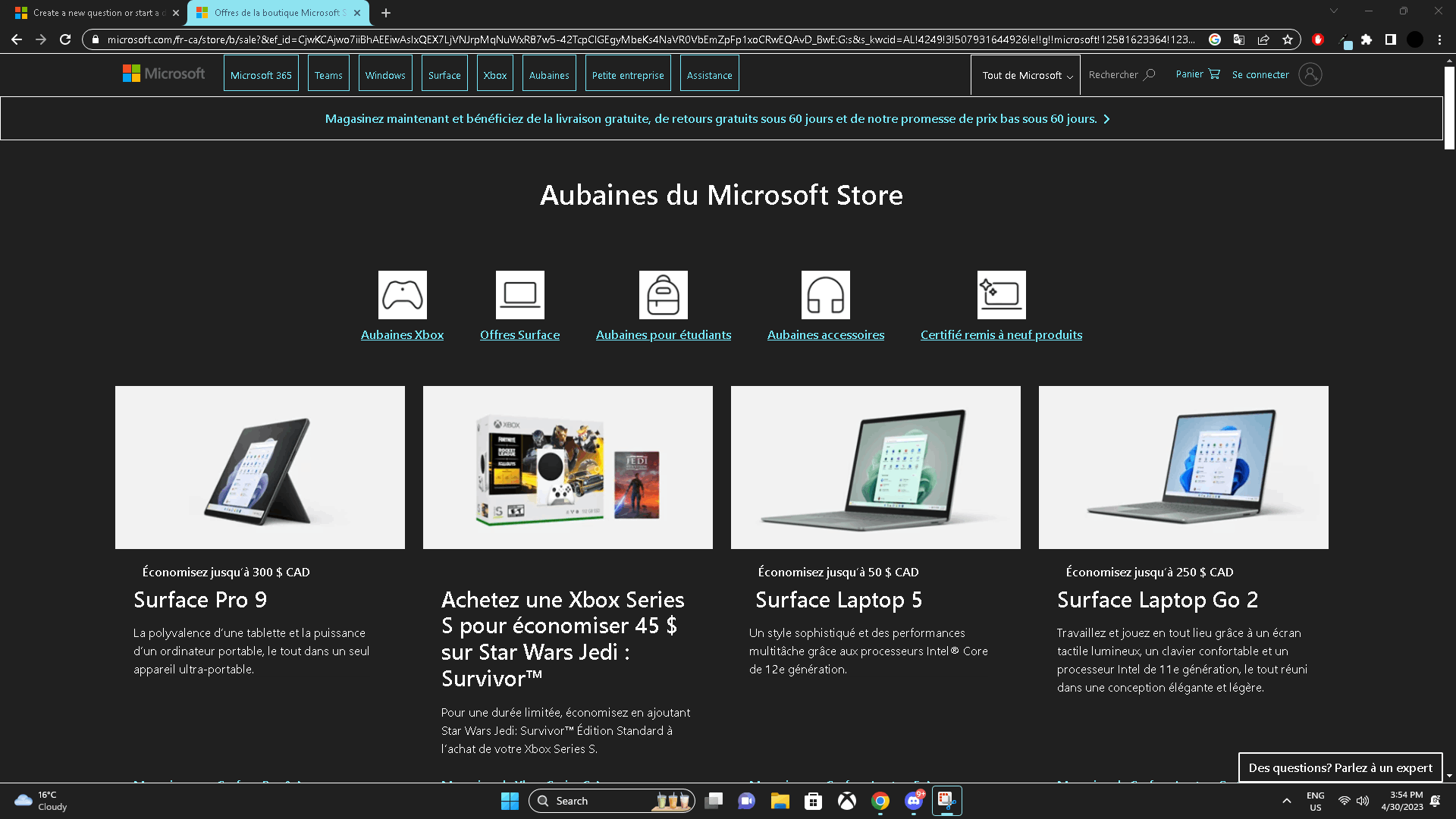This screenshot has height=819, width=1456.
Task: Open the Chrome extensions puzzle icon
Action: tap(1367, 39)
